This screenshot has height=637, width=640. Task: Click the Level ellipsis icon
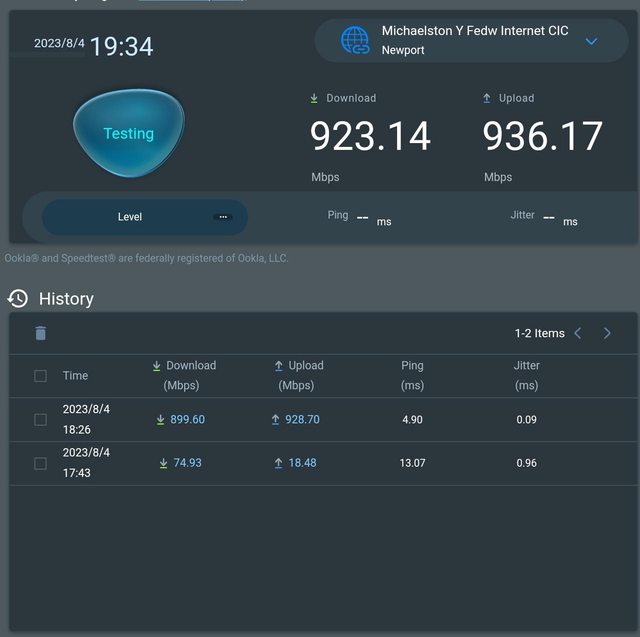pyautogui.click(x=223, y=216)
